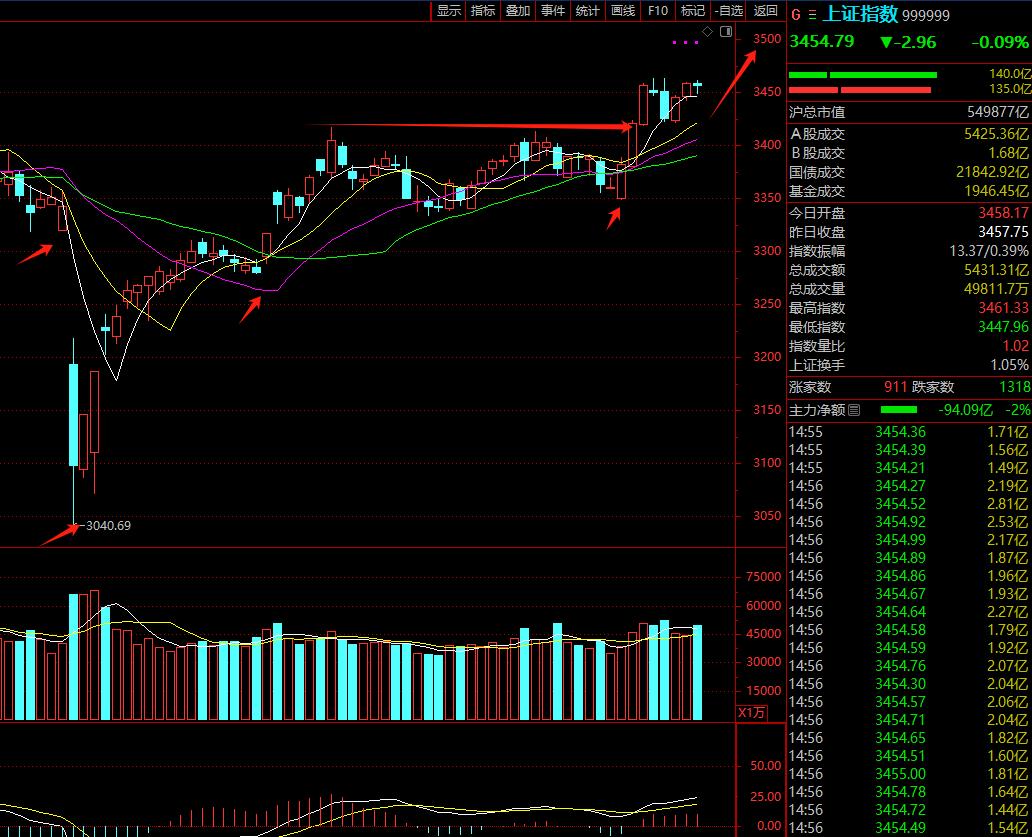Click the 跌家数 count 1318
Screen dimensions: 1032x837
click(1015, 387)
